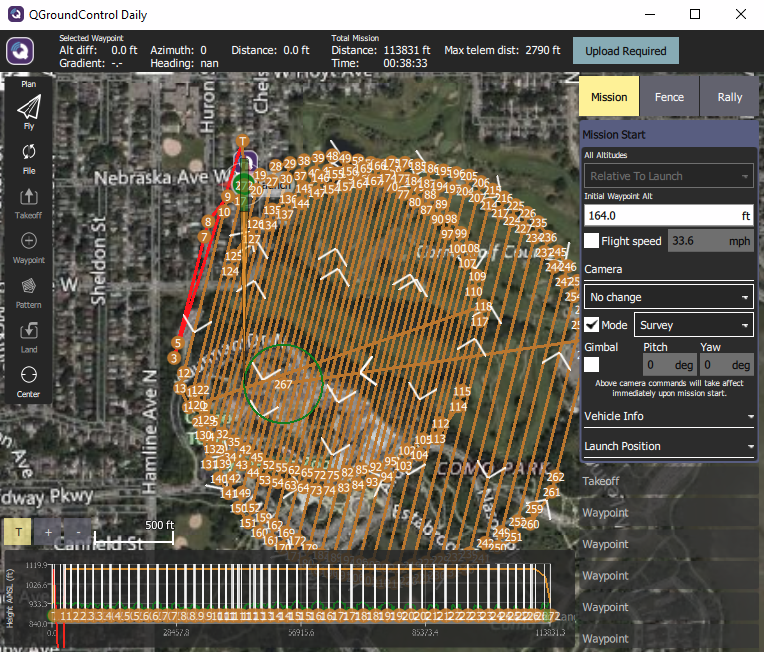Open the All Altitudes Relative To Launch dropdown

coord(668,175)
